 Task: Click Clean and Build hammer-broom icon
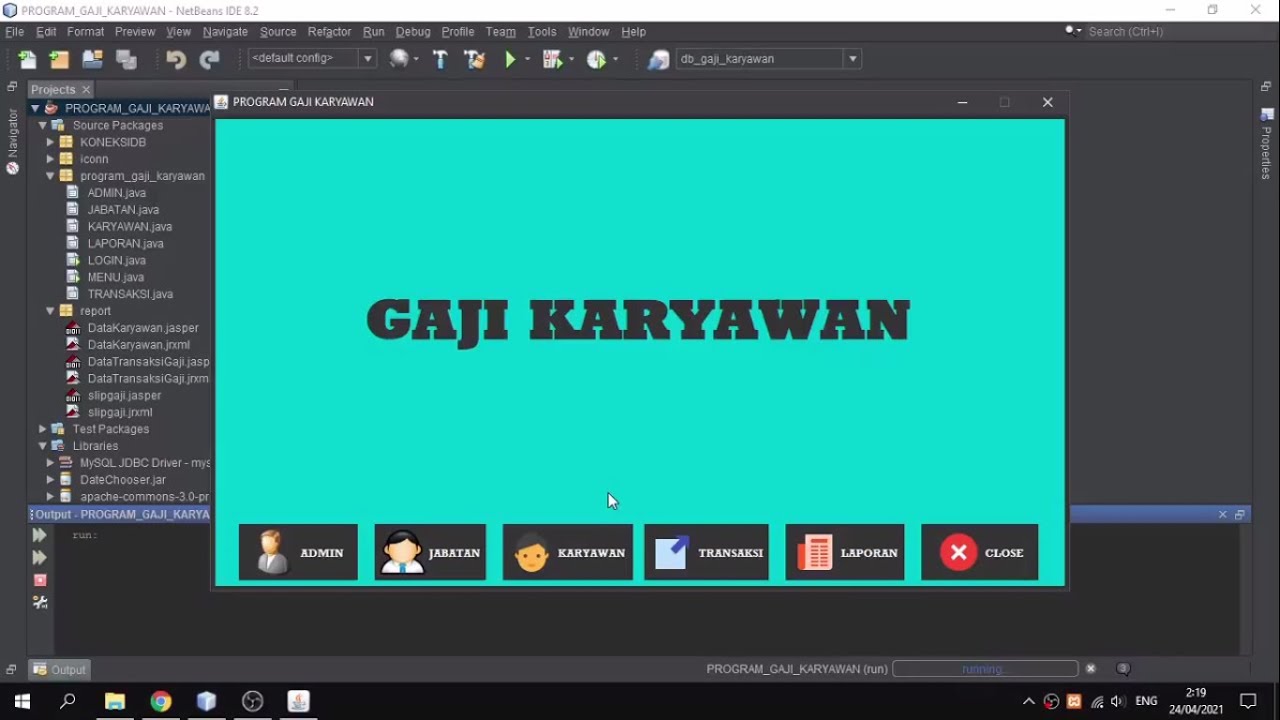pyautogui.click(x=474, y=59)
